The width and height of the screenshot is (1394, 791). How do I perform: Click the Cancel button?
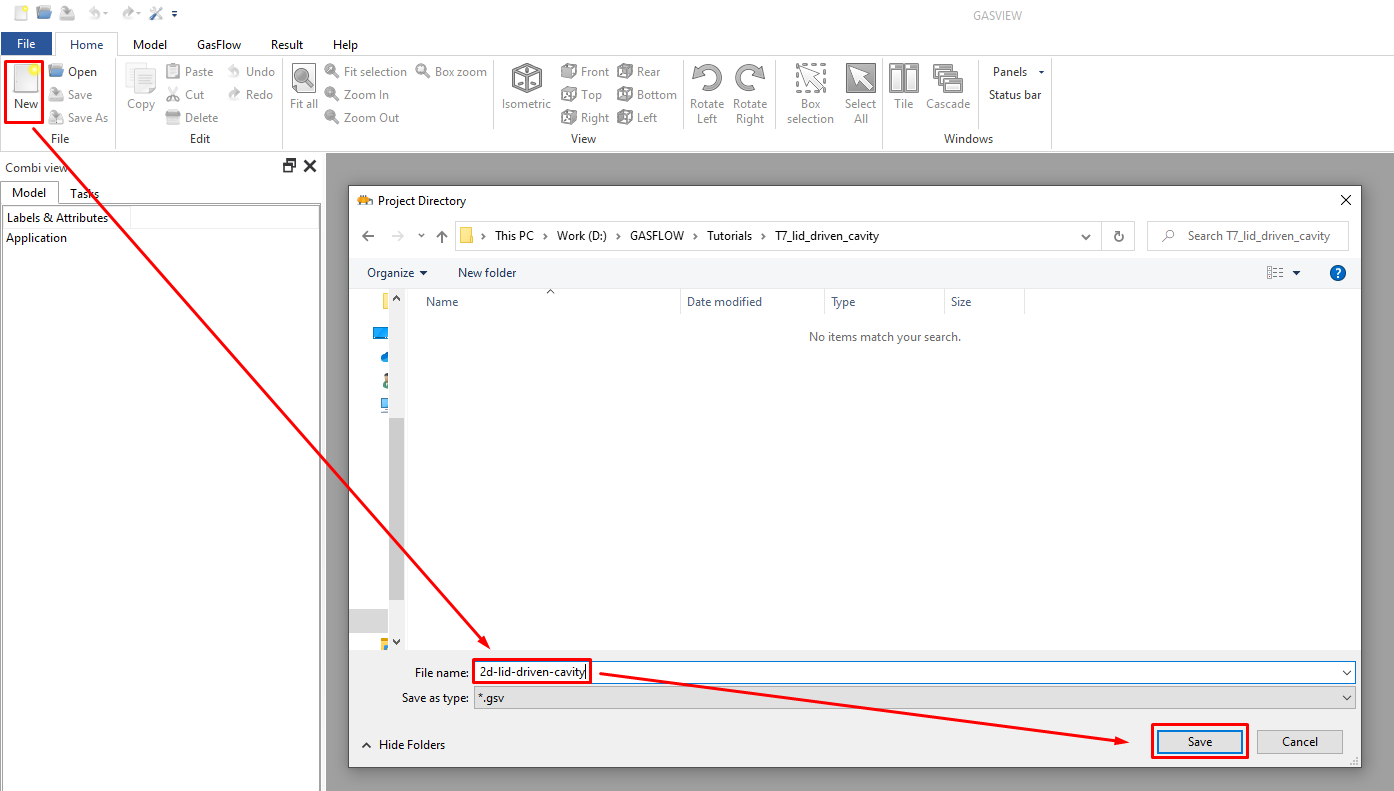(x=1299, y=742)
